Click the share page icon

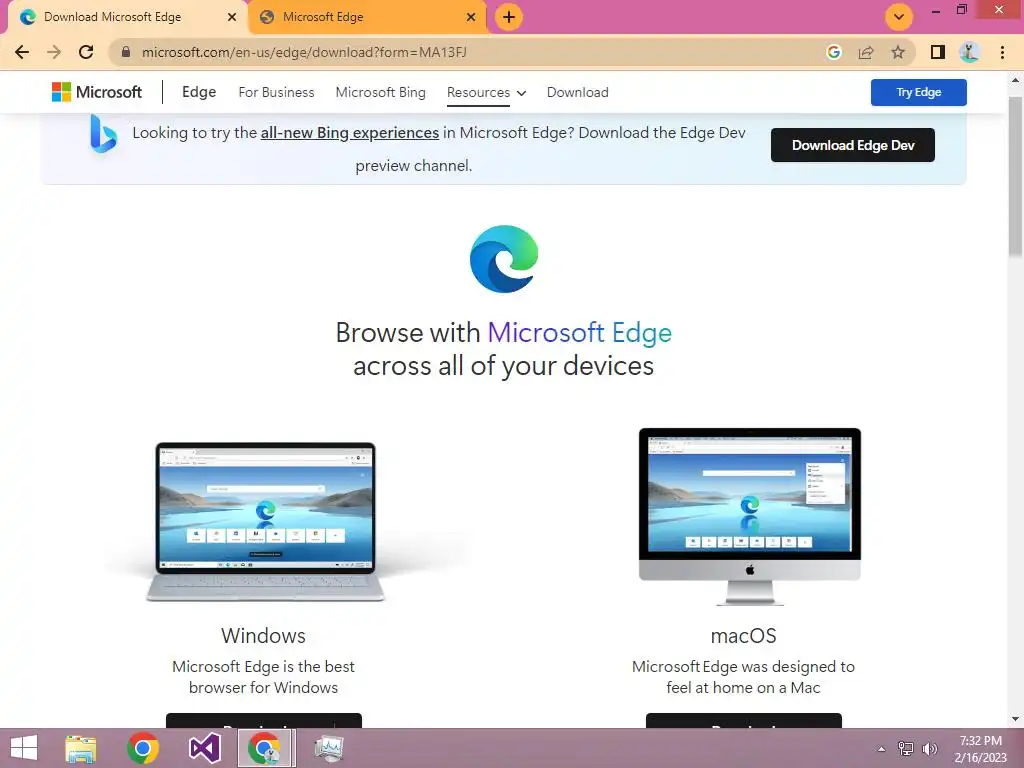click(866, 52)
